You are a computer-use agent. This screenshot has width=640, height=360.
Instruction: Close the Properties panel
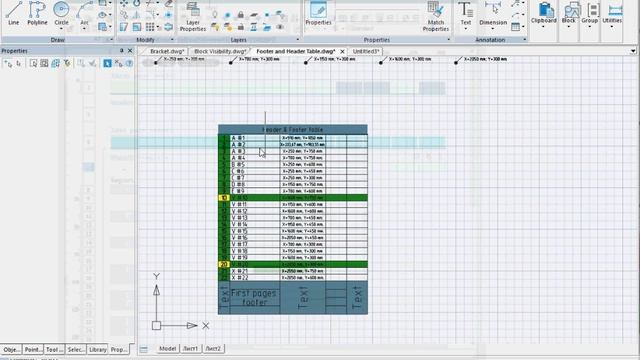pyautogui.click(x=130, y=51)
